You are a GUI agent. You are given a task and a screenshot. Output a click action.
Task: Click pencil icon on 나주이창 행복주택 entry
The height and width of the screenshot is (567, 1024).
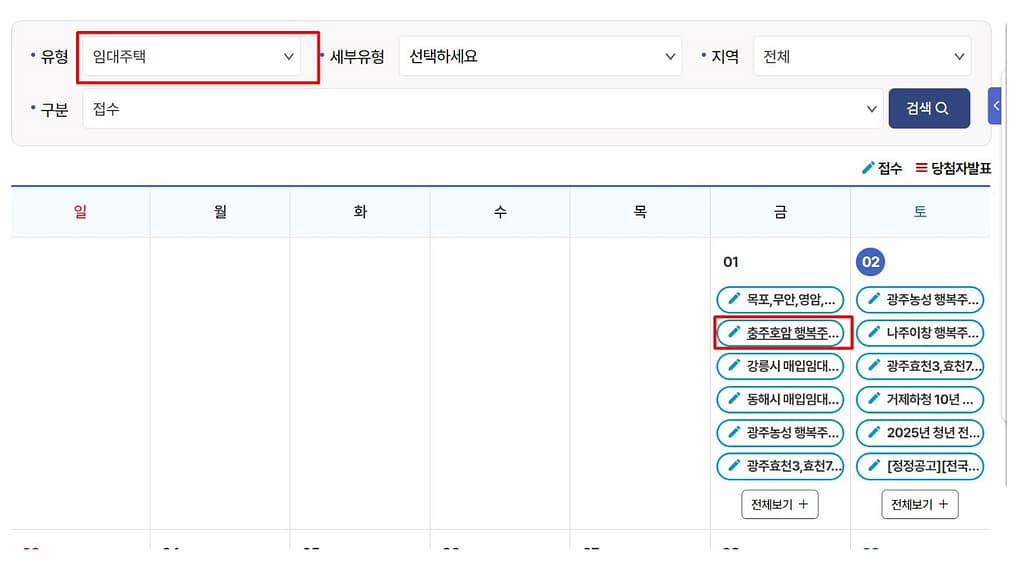874,332
